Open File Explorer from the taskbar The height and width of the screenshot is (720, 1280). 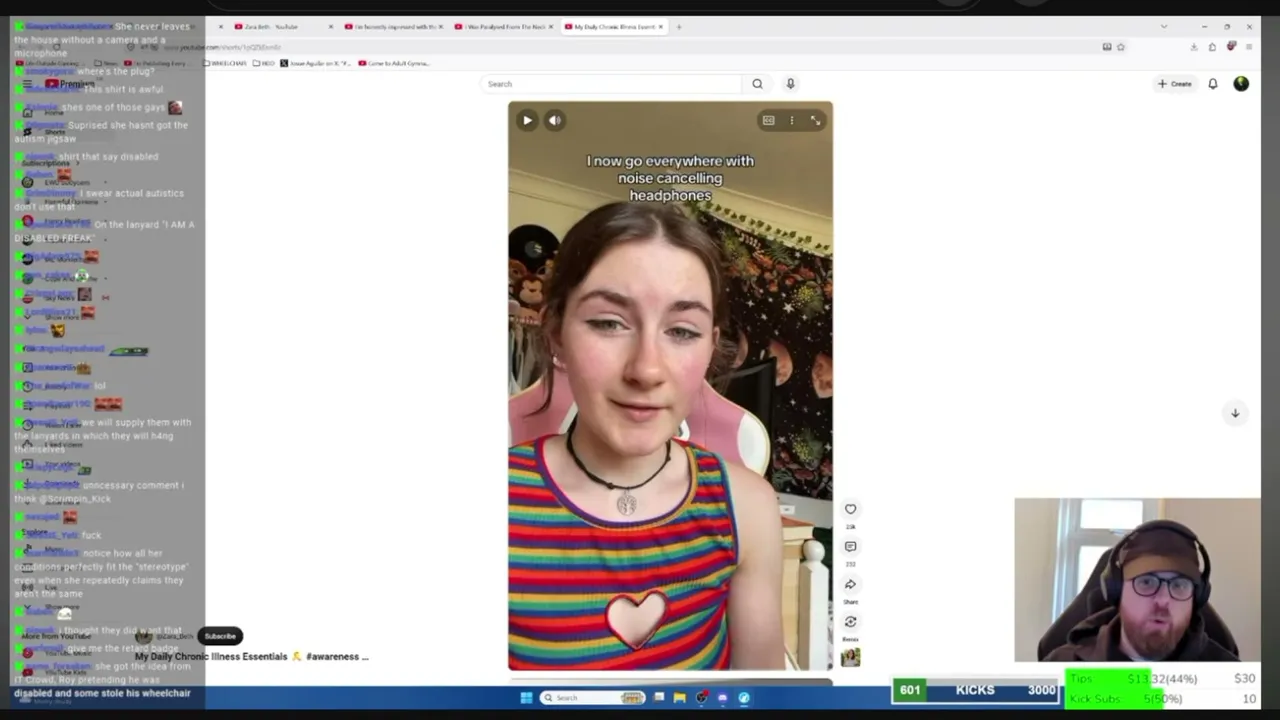[x=679, y=698]
